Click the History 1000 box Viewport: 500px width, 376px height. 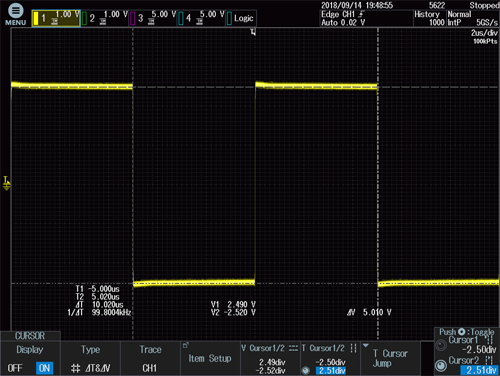pos(430,18)
